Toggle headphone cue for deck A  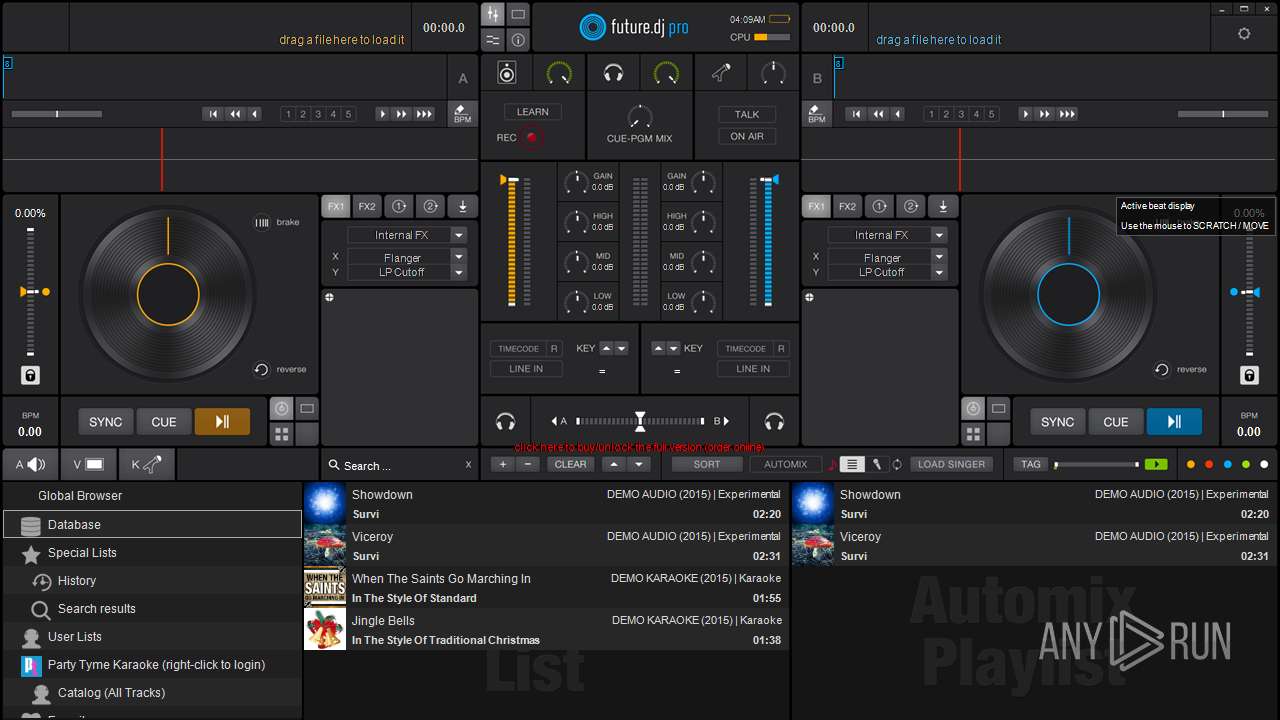pos(506,421)
